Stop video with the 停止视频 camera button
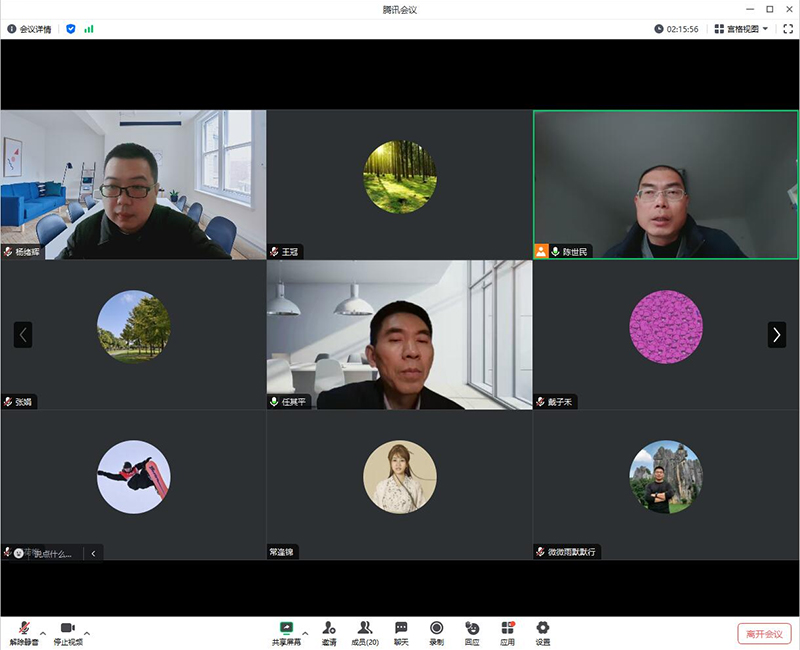Image resolution: width=800 pixels, height=650 pixels. click(x=68, y=629)
